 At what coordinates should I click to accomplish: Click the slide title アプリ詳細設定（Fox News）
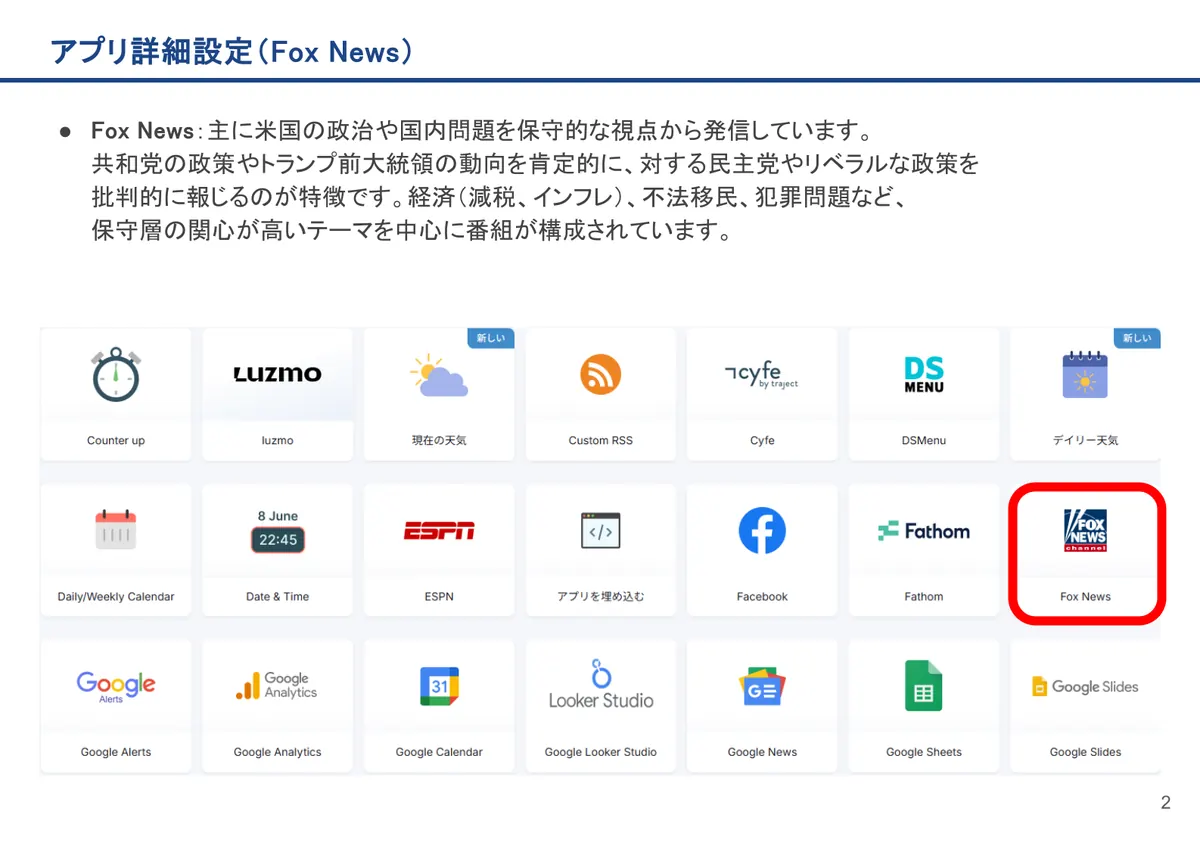(231, 51)
